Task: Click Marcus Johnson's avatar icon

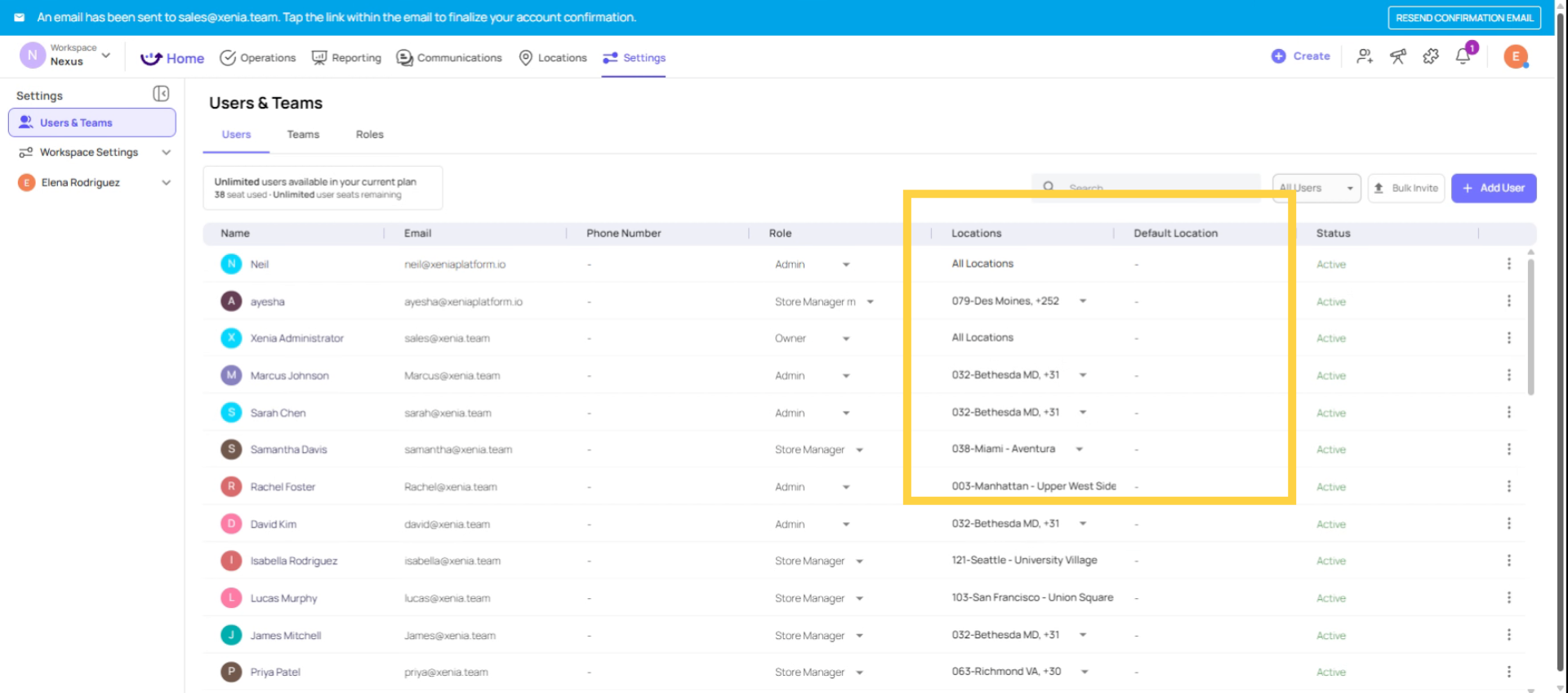Action: (x=231, y=375)
